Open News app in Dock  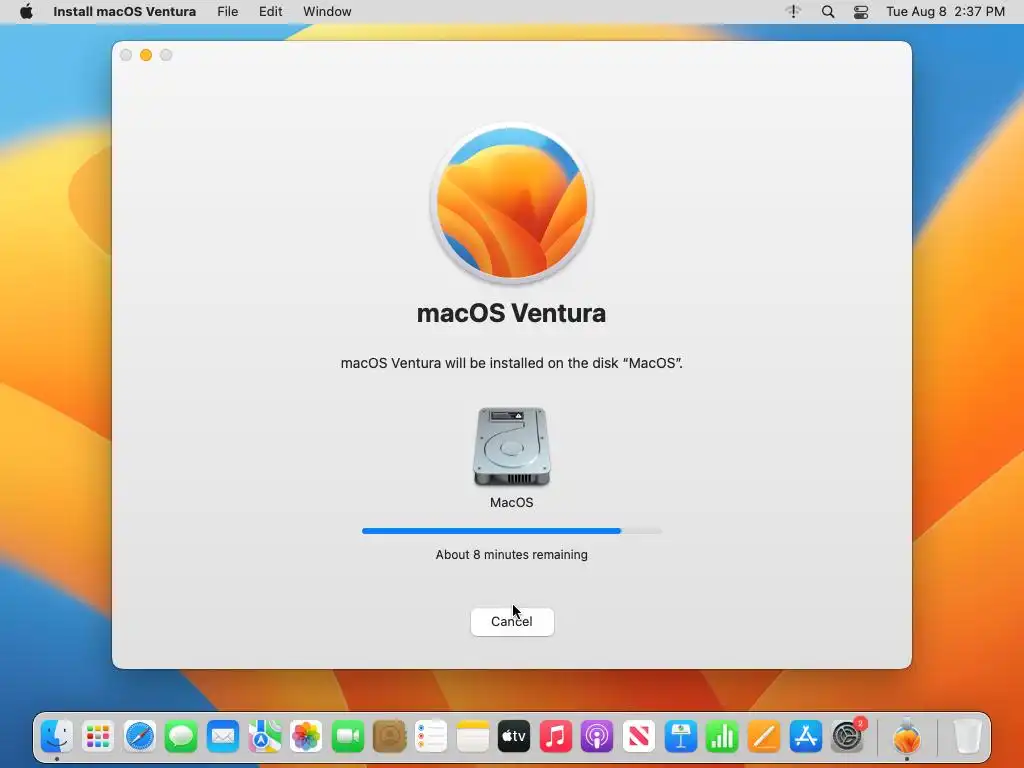point(639,737)
